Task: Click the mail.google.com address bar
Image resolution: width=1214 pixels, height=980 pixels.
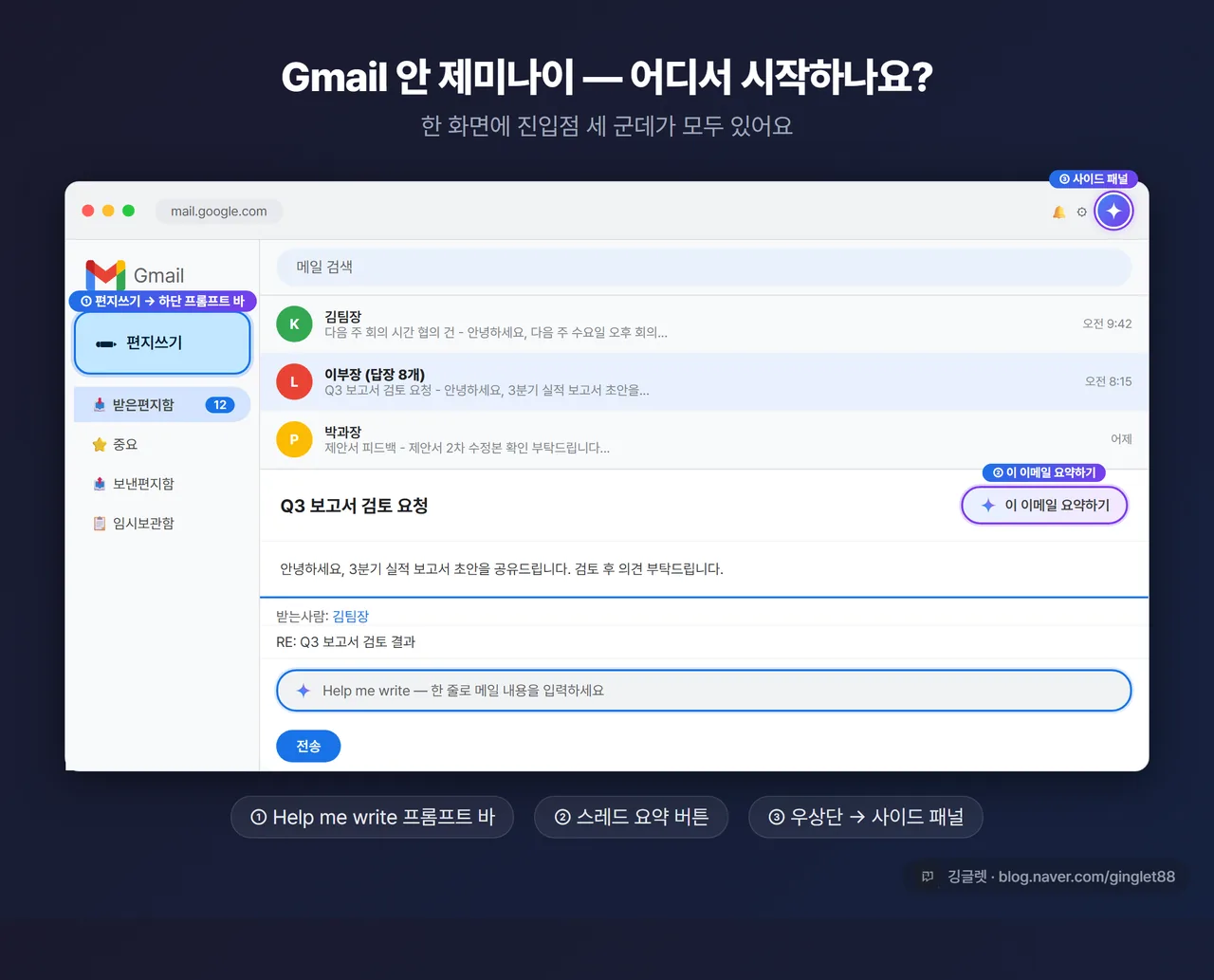Action: [x=219, y=211]
